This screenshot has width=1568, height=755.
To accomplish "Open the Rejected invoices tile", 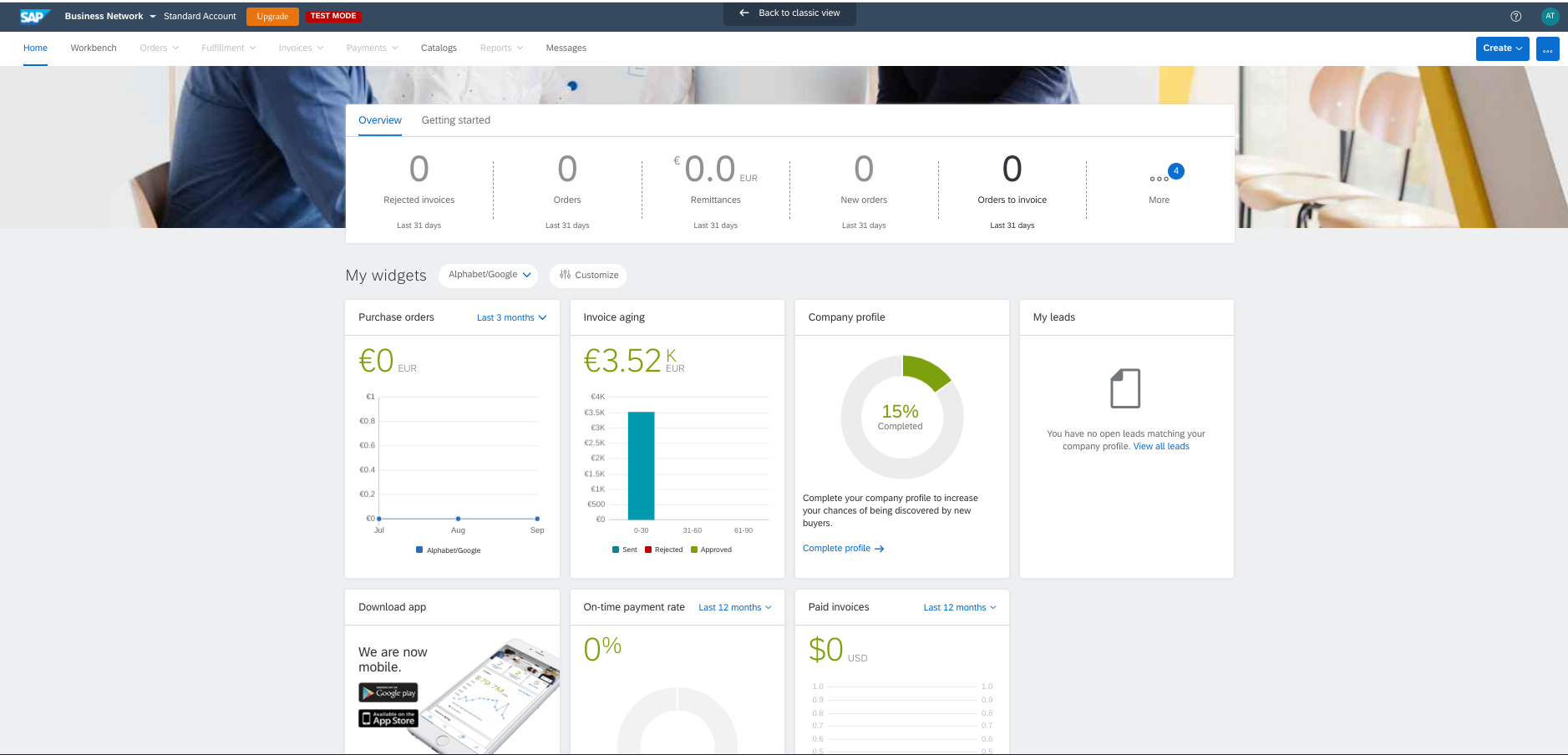I will 419,190.
